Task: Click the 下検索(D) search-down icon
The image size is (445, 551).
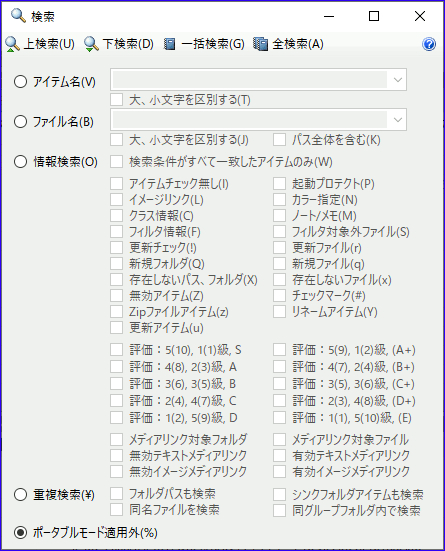Action: 91,44
